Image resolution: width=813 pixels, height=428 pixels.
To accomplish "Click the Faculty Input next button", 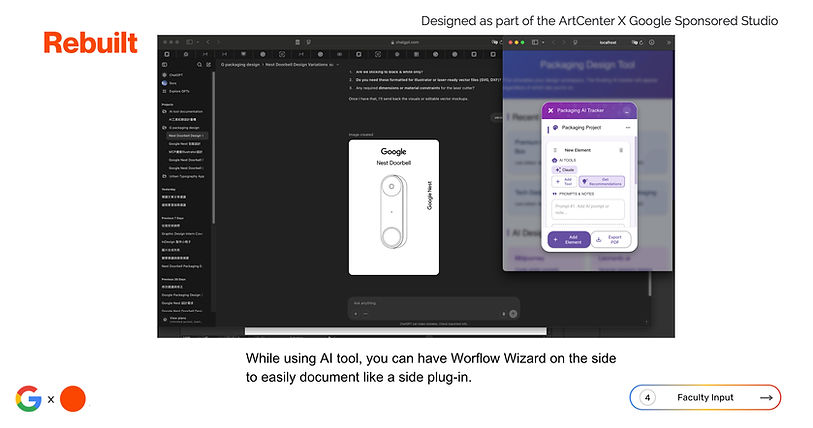I will tap(705, 397).
